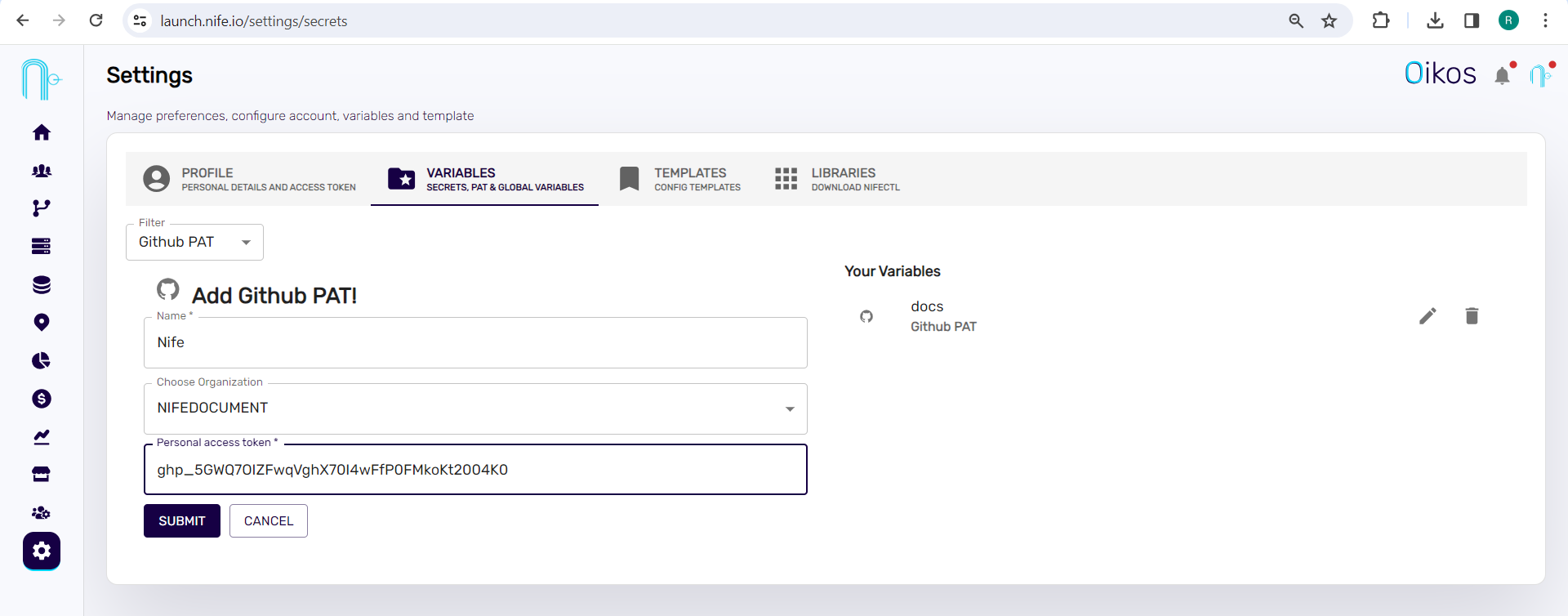Image resolution: width=1568 pixels, height=616 pixels.
Task: Click the Personal access token field
Action: [x=475, y=470]
